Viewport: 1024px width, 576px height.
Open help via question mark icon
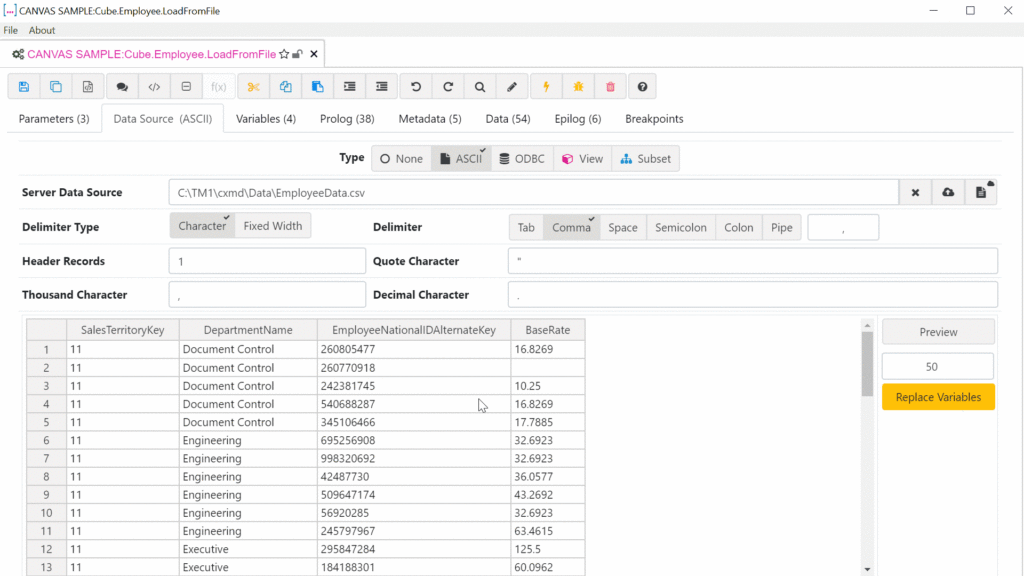point(642,87)
